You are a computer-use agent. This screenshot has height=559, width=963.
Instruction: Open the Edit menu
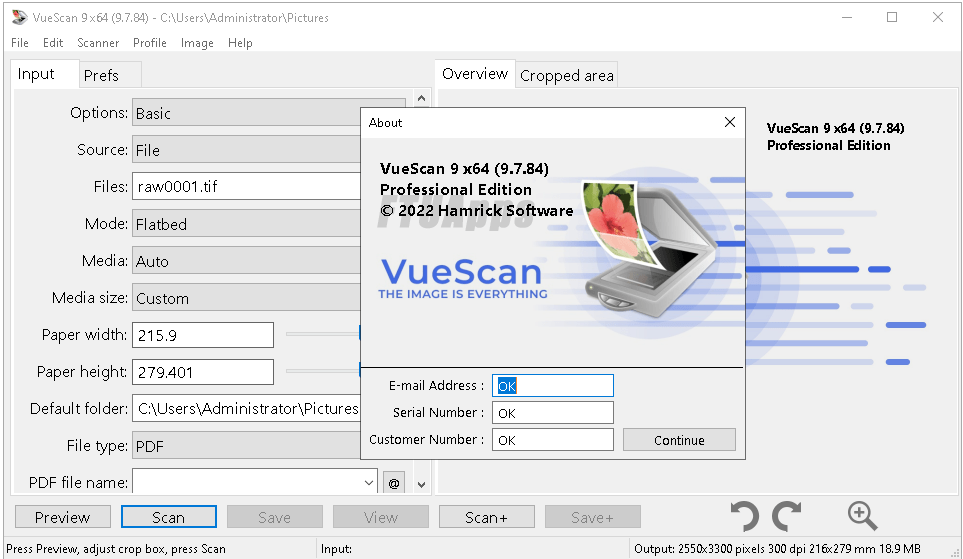(x=53, y=42)
